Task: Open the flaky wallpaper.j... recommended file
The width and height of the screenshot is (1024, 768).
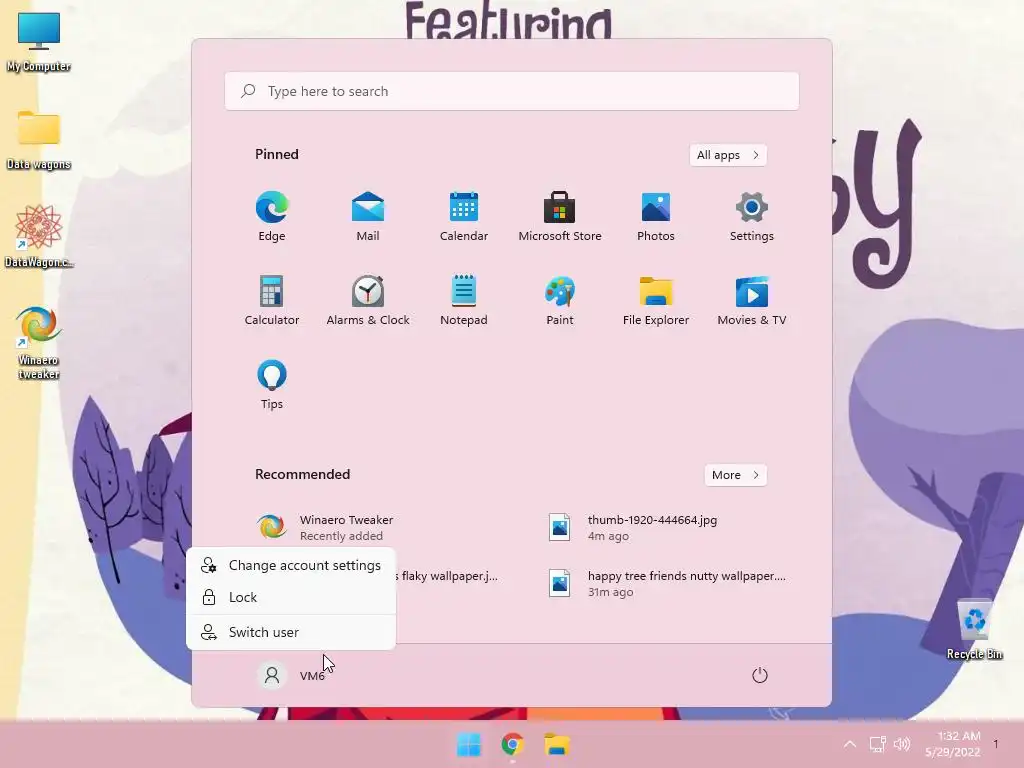Action: 449,576
